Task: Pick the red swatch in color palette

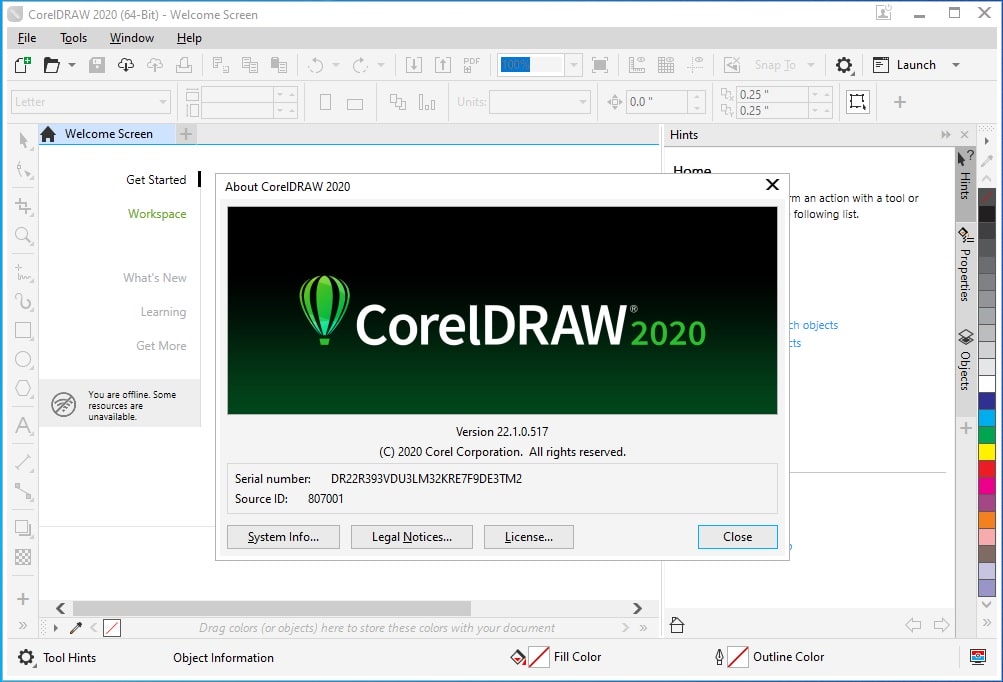Action: (x=987, y=468)
